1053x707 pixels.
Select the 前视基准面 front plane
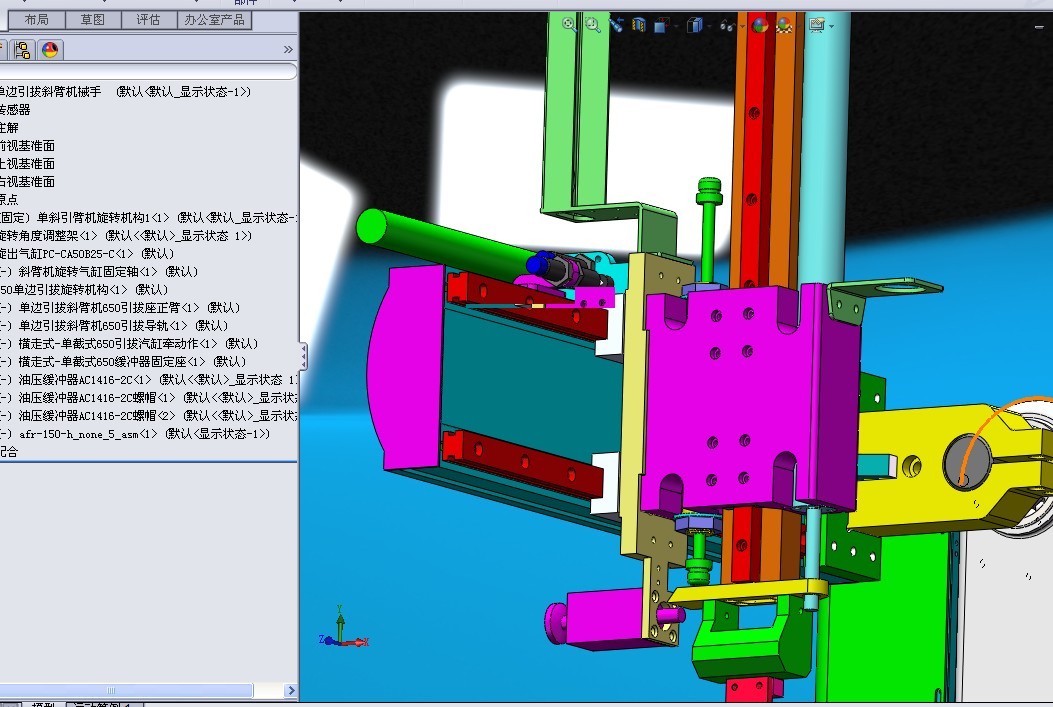pos(28,146)
